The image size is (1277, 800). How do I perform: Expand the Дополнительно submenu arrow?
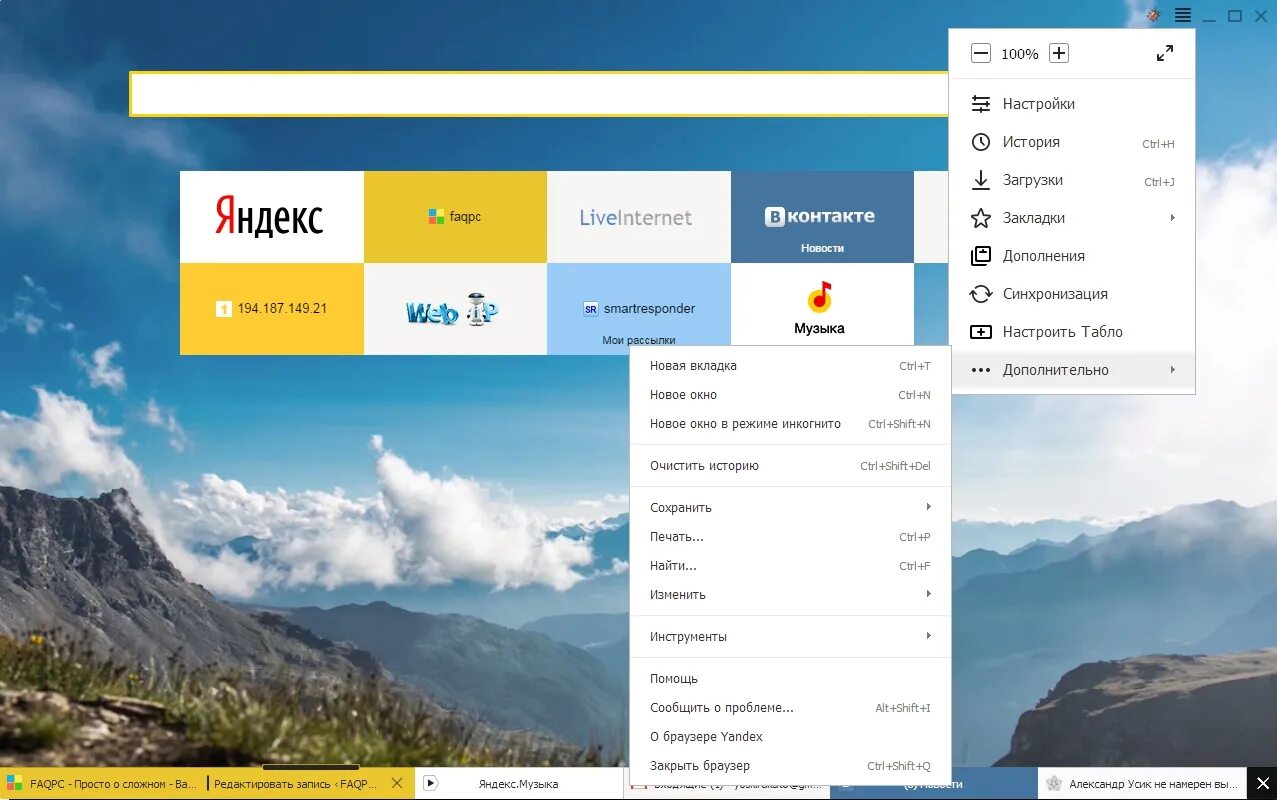click(x=1173, y=370)
